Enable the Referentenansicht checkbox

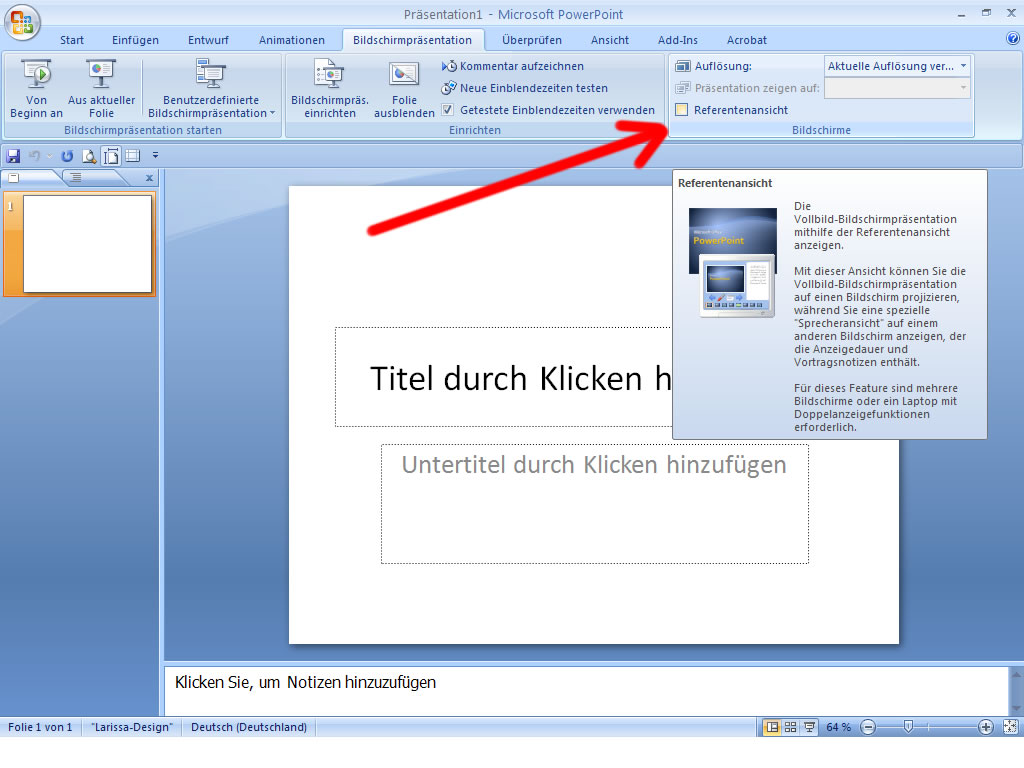[681, 110]
